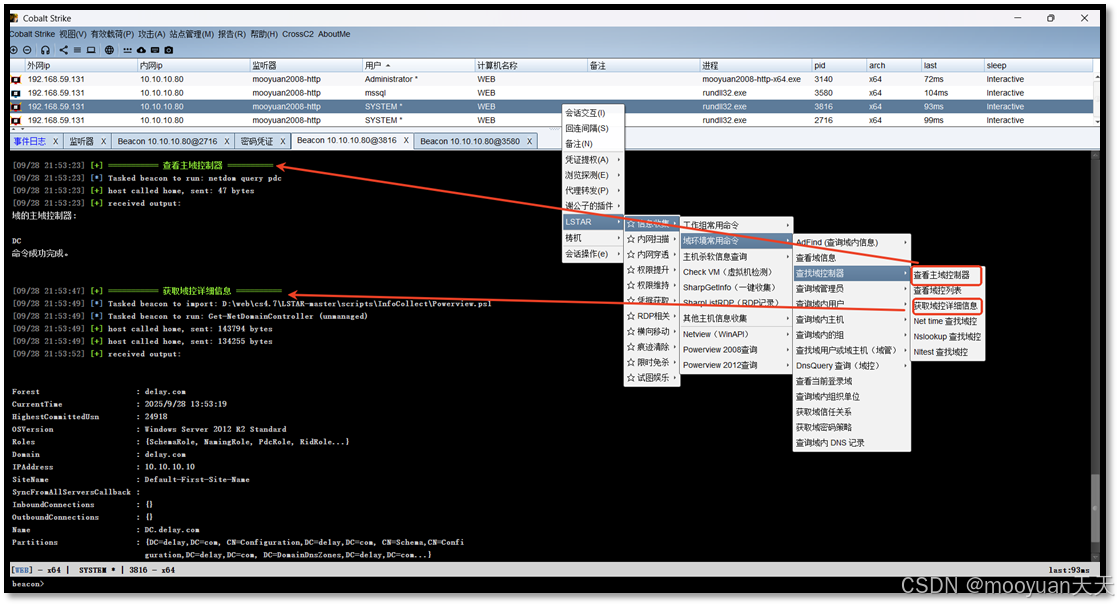This screenshot has height=606, width=1119.
Task: Click the beacon icon of pid 3816 row
Action: pos(16,106)
